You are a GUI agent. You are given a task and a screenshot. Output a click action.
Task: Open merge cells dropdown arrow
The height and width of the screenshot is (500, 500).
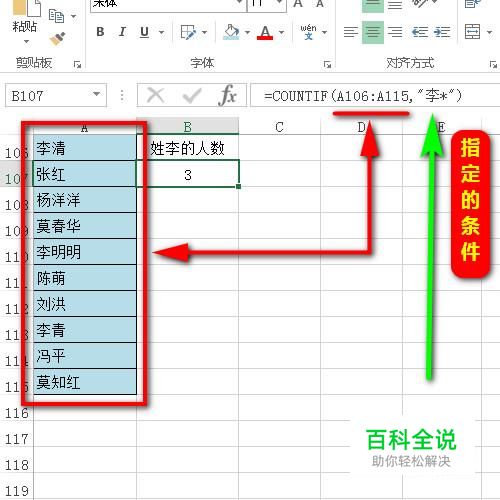489,32
